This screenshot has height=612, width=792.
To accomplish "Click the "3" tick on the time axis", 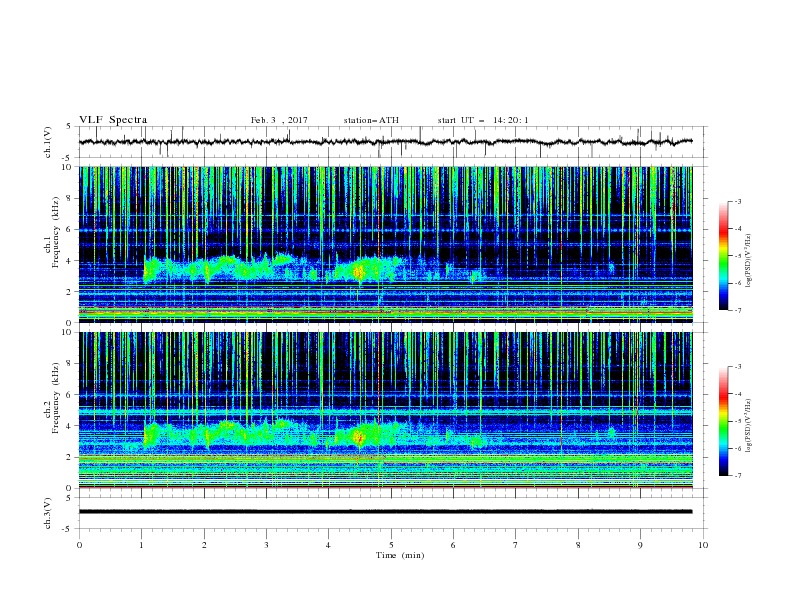I will point(266,545).
